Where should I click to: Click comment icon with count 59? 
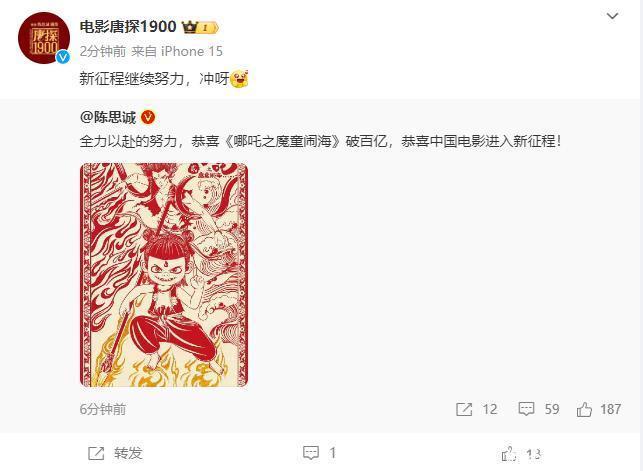pos(526,409)
